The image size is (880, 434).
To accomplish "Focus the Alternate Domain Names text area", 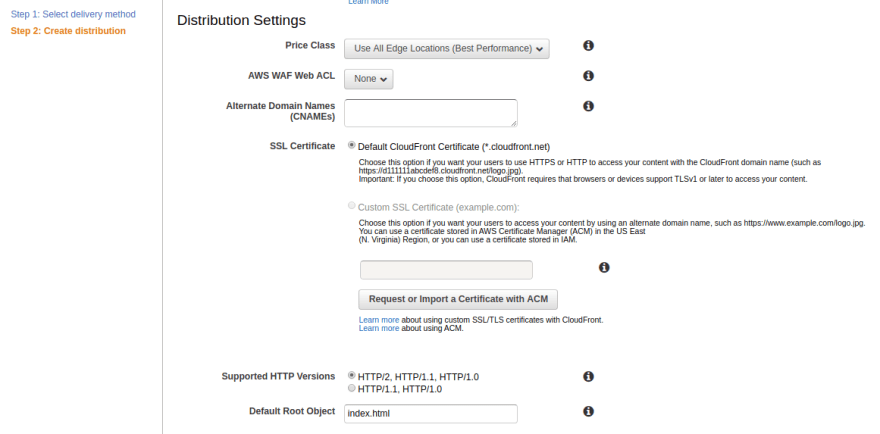I will (430, 113).
